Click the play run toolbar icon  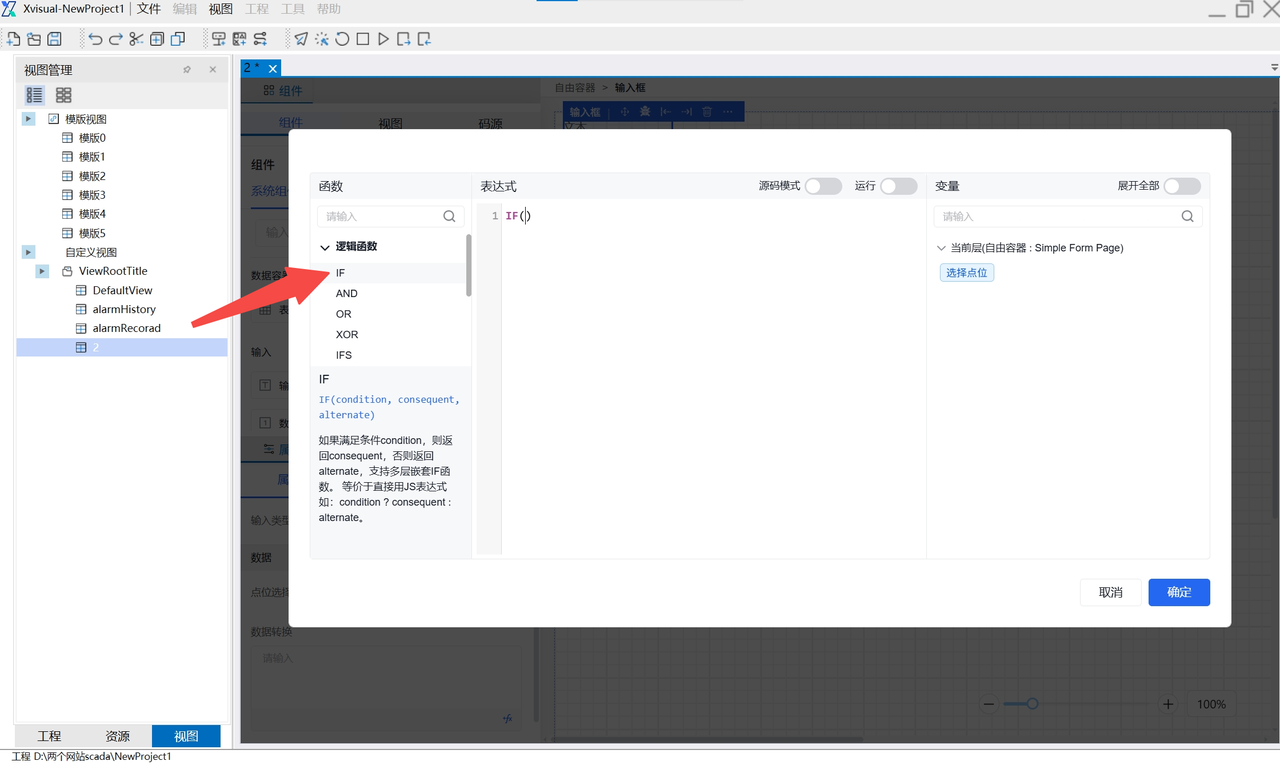[384, 39]
